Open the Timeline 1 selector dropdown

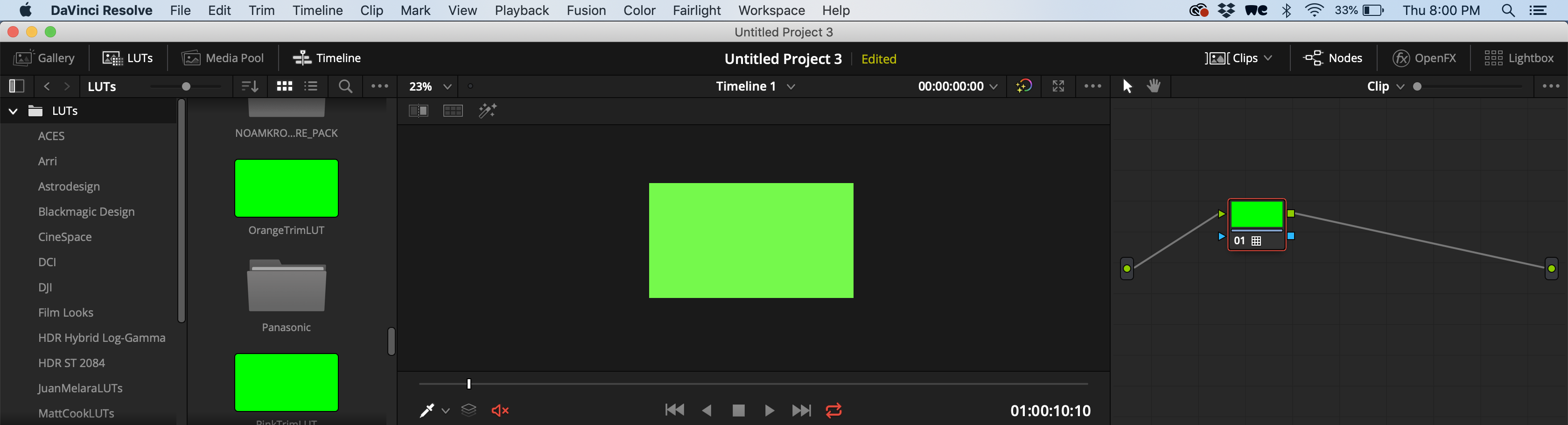coord(756,86)
